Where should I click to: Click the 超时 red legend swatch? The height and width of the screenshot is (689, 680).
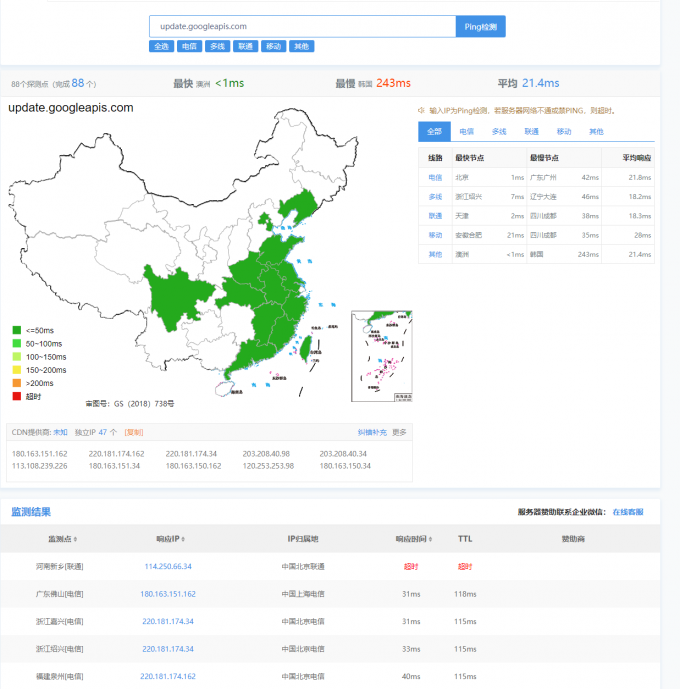pos(17,396)
